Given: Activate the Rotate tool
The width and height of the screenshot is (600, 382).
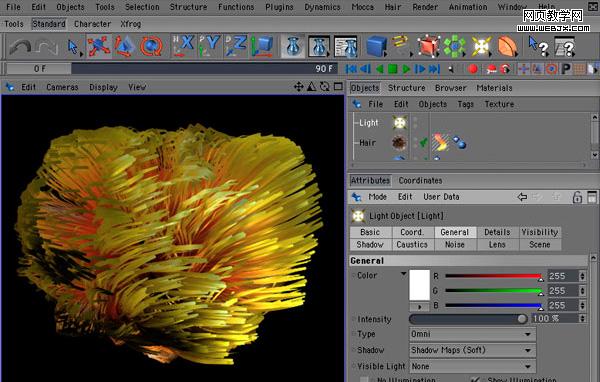Looking at the screenshot, I should [x=151, y=46].
